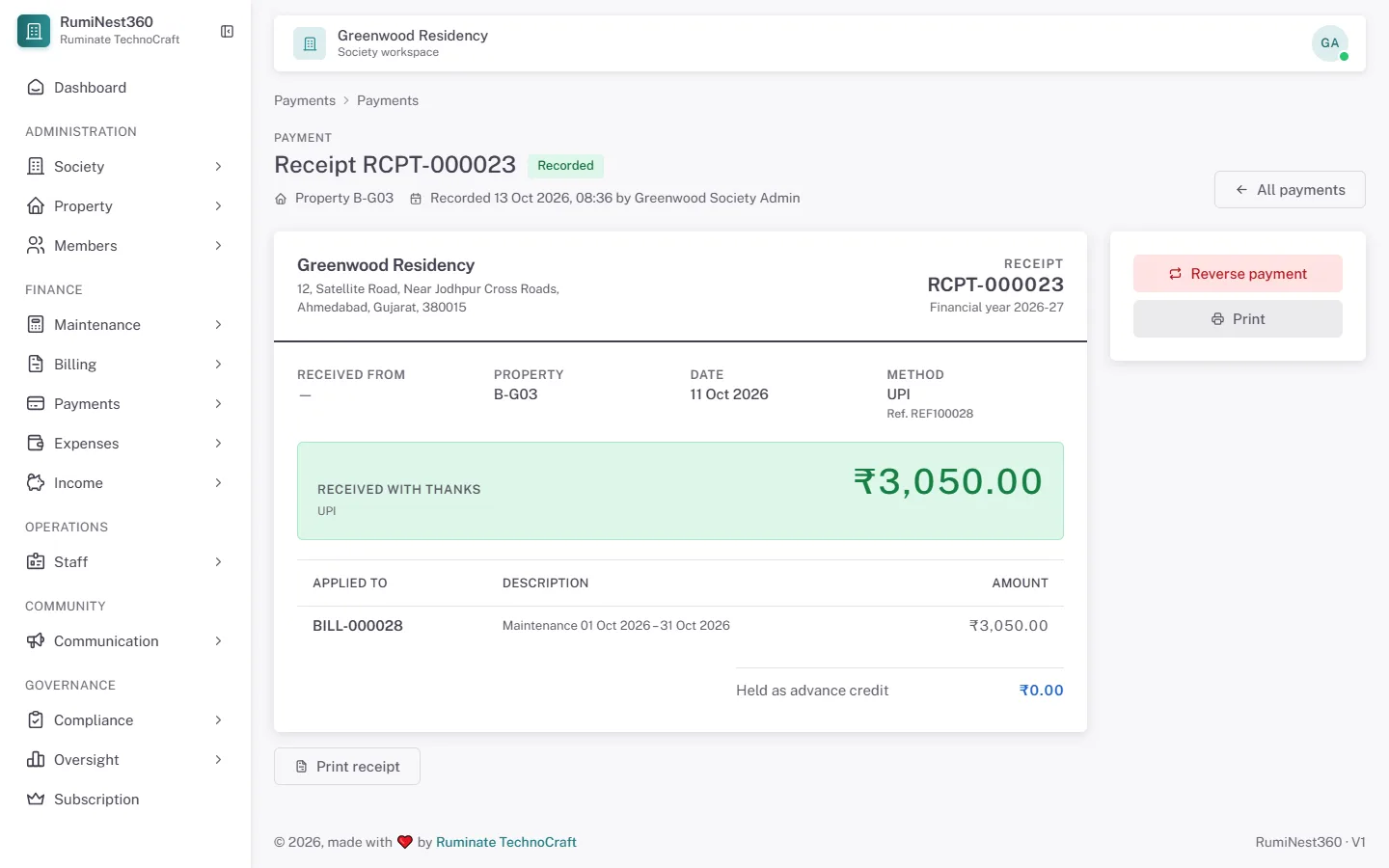Viewport: 1389px width, 868px height.
Task: Click the Communication megaphone icon
Action: tap(36, 641)
